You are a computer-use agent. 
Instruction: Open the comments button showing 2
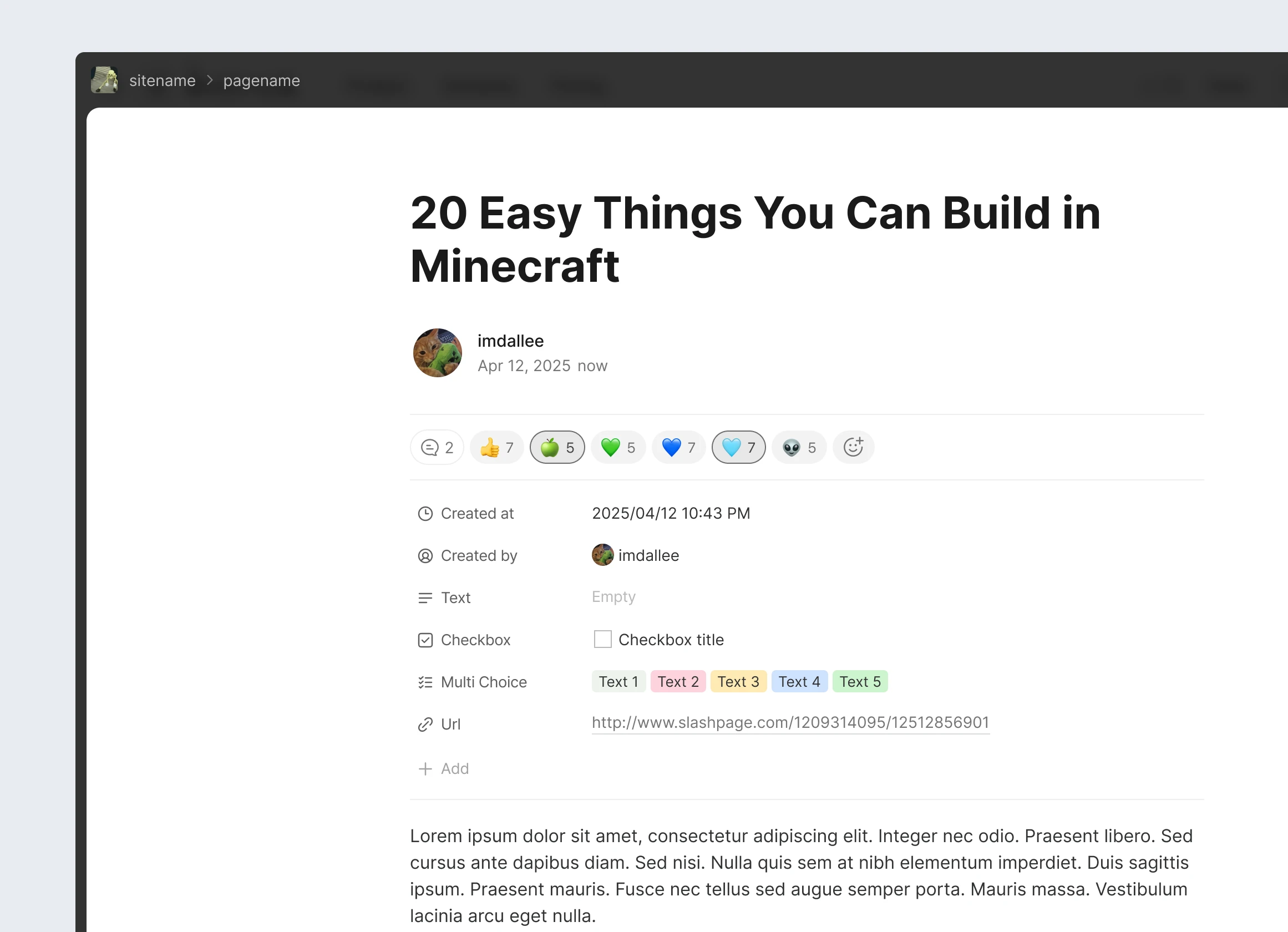(x=437, y=448)
